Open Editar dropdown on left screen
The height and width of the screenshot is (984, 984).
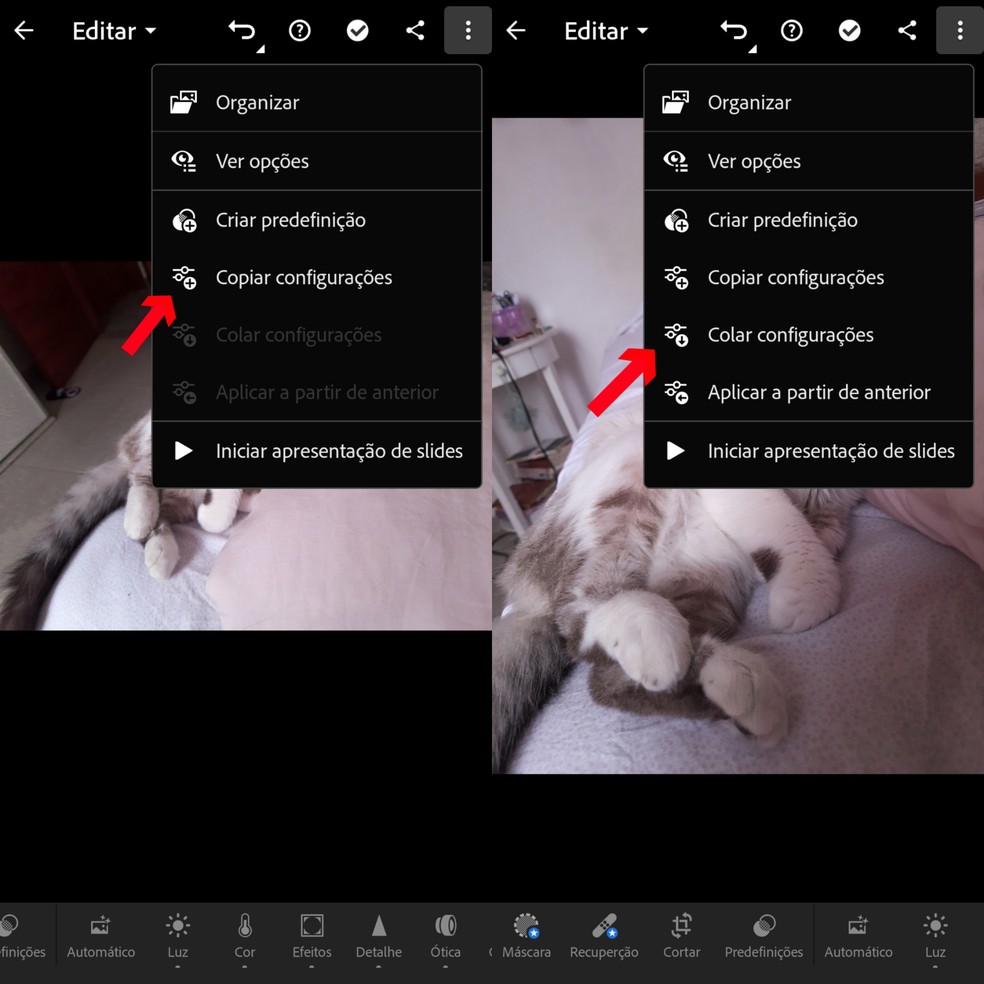114,31
